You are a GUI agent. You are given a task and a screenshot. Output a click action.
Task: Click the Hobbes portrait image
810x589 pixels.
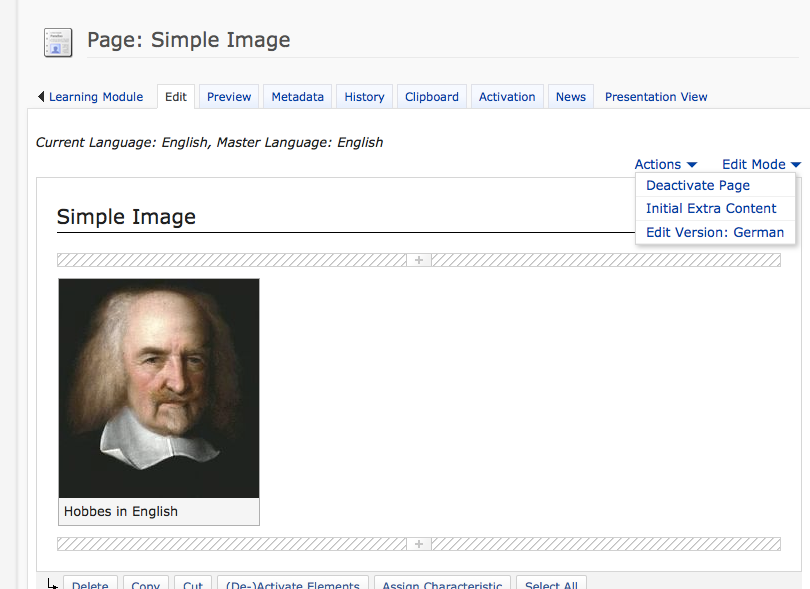(x=159, y=388)
